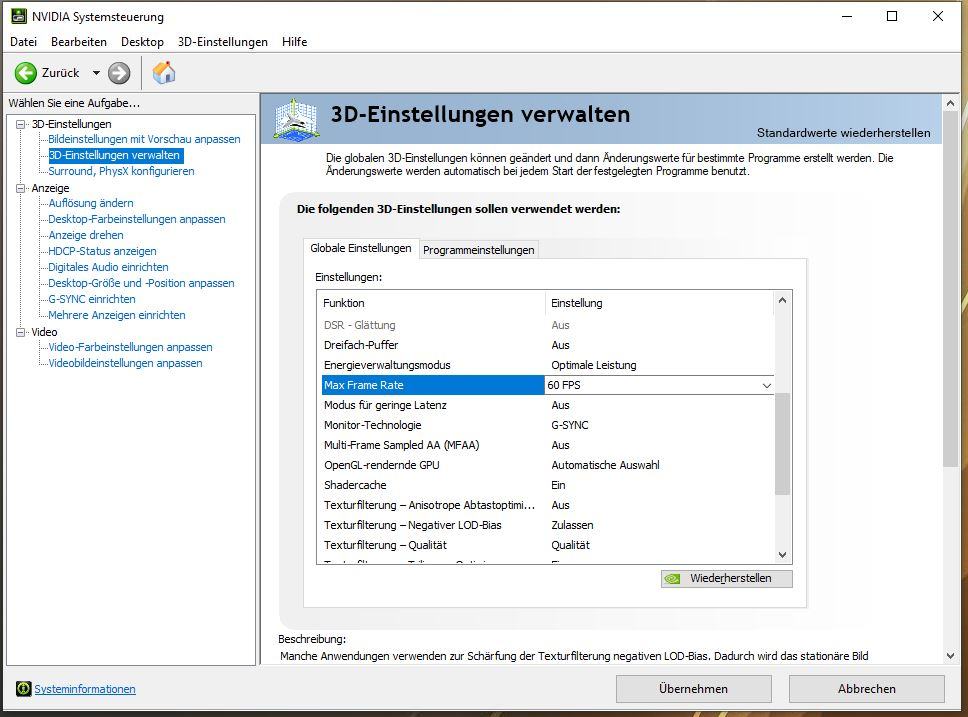Open Videobildeinstellungen anpassen

[x=125, y=363]
